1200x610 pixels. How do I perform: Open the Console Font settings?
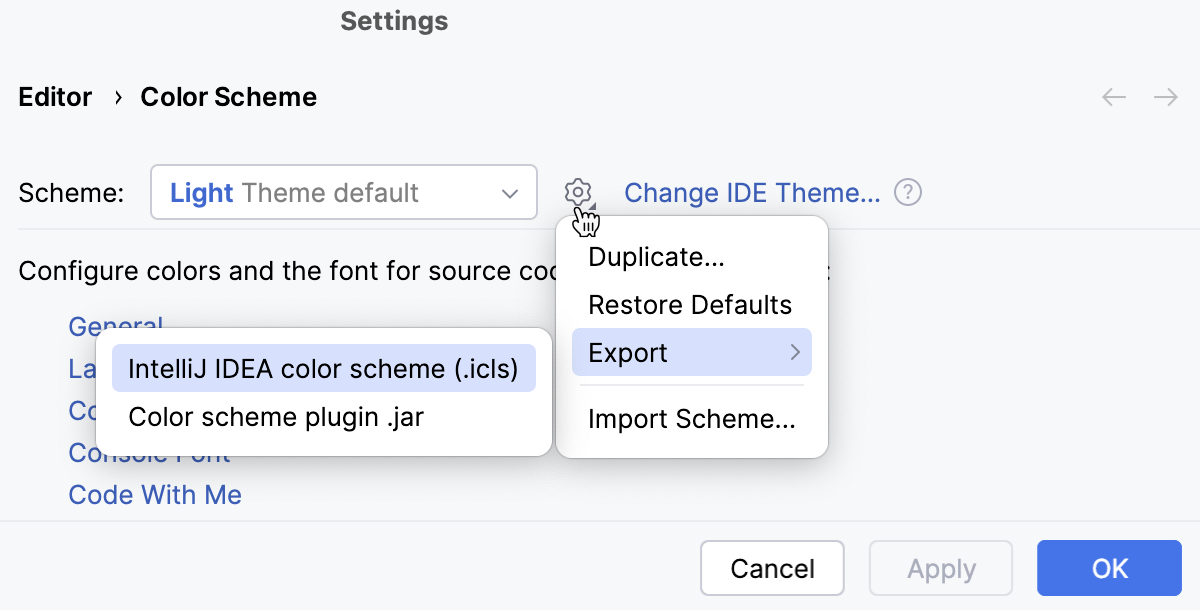point(148,453)
